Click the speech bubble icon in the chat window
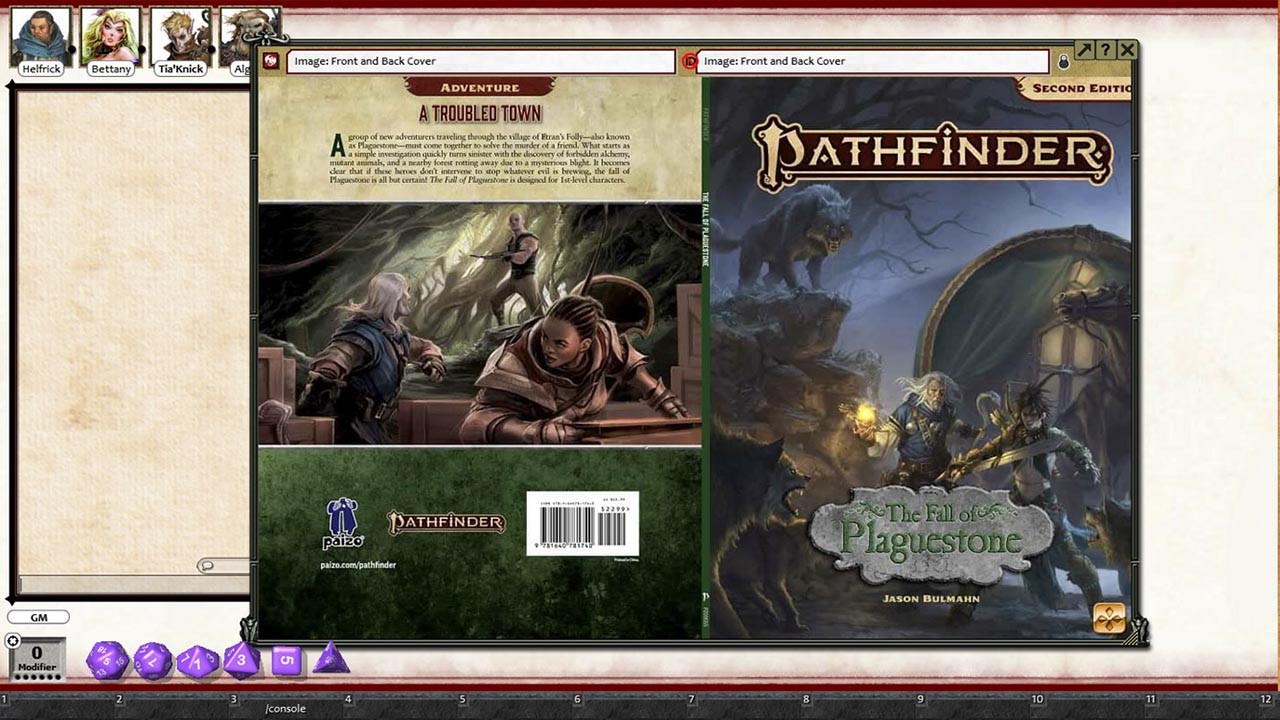This screenshot has height=720, width=1280. point(207,566)
